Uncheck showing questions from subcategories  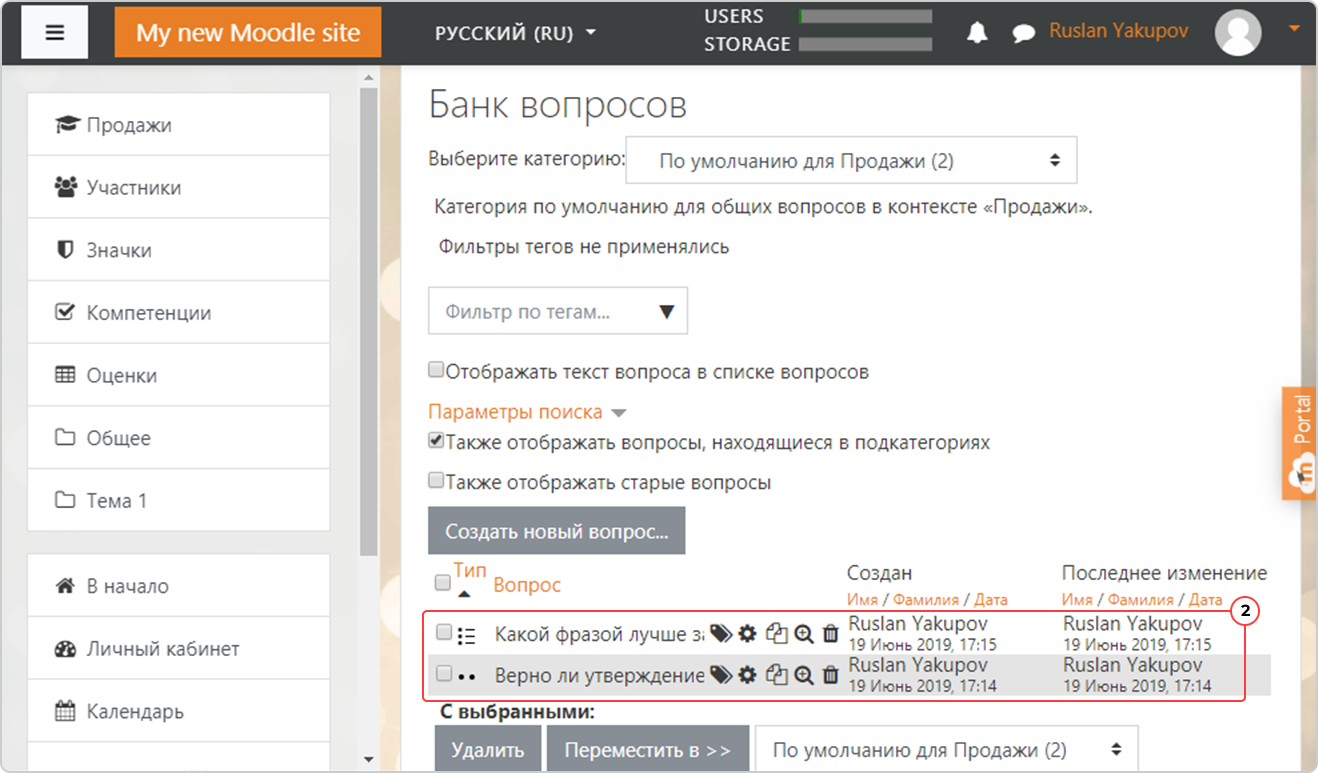(436, 440)
